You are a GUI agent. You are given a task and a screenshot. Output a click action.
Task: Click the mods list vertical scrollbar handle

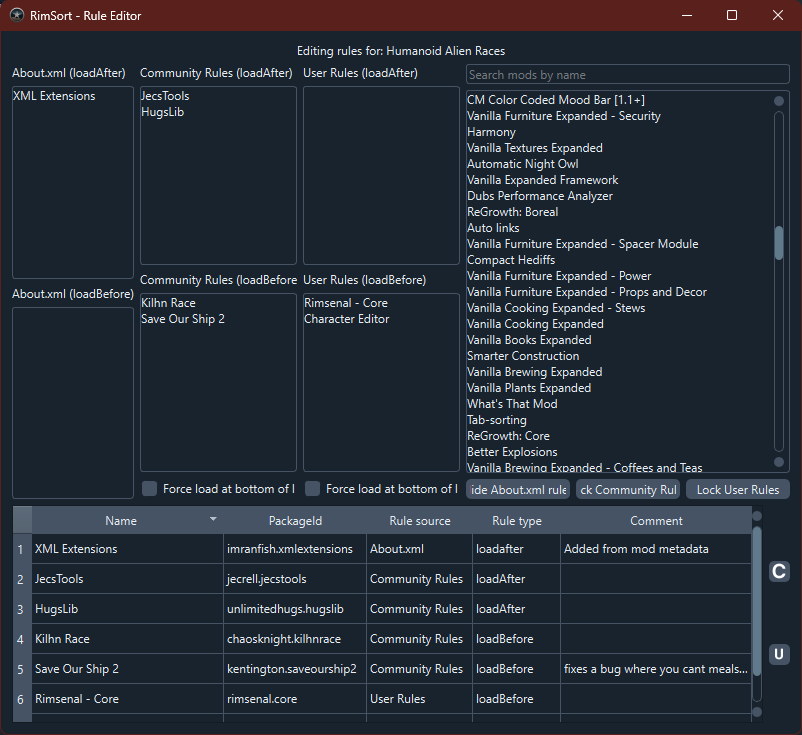(779, 243)
